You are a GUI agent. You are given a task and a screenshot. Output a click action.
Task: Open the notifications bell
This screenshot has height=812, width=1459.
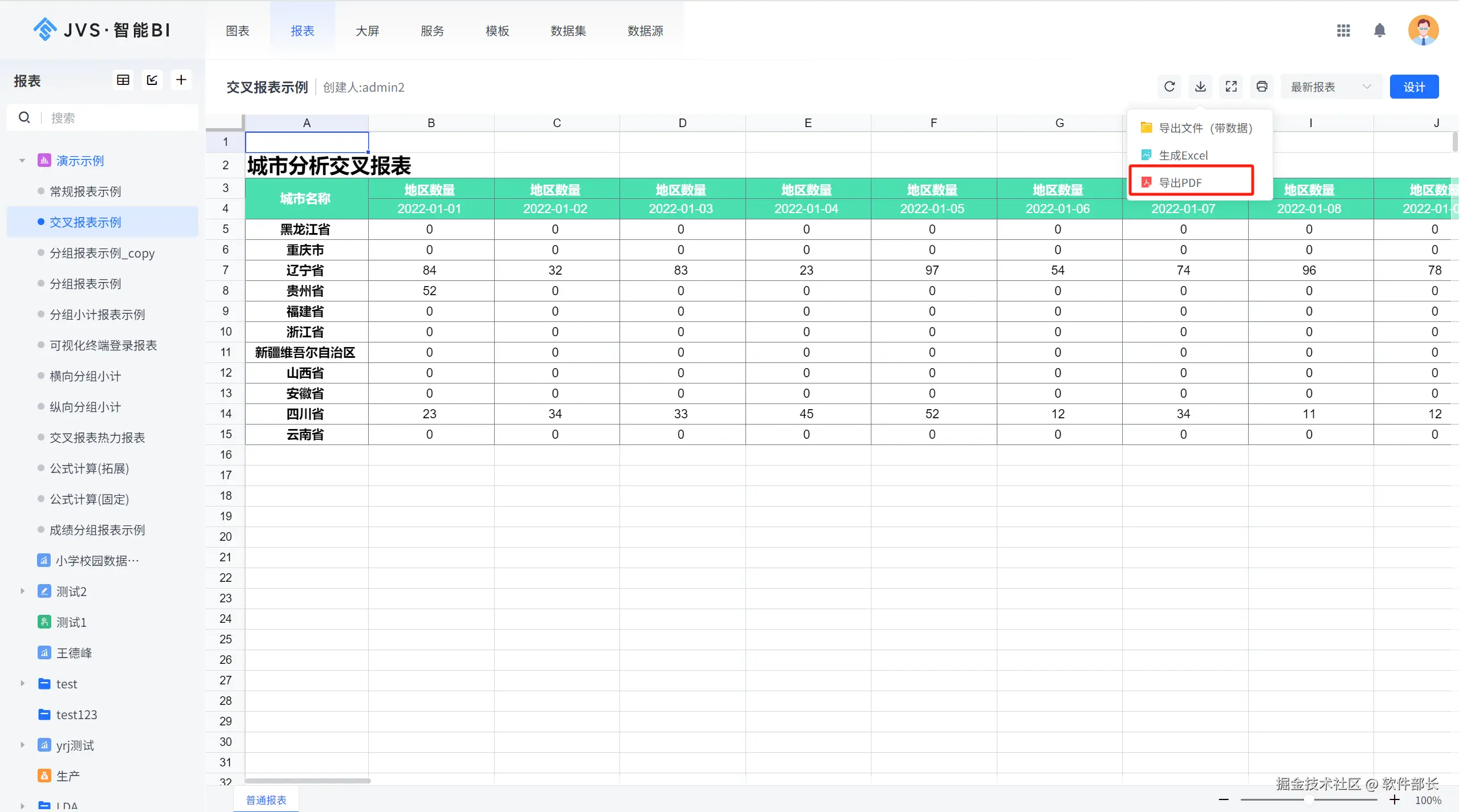click(x=1379, y=31)
